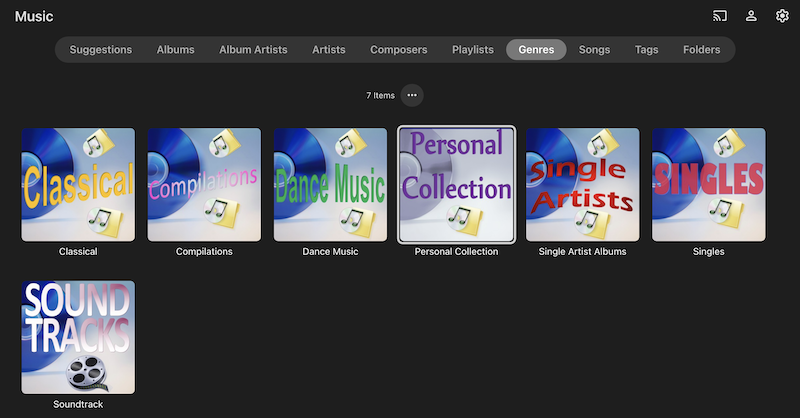Switch to the Playlists tab
The width and height of the screenshot is (800, 418).
(472, 50)
